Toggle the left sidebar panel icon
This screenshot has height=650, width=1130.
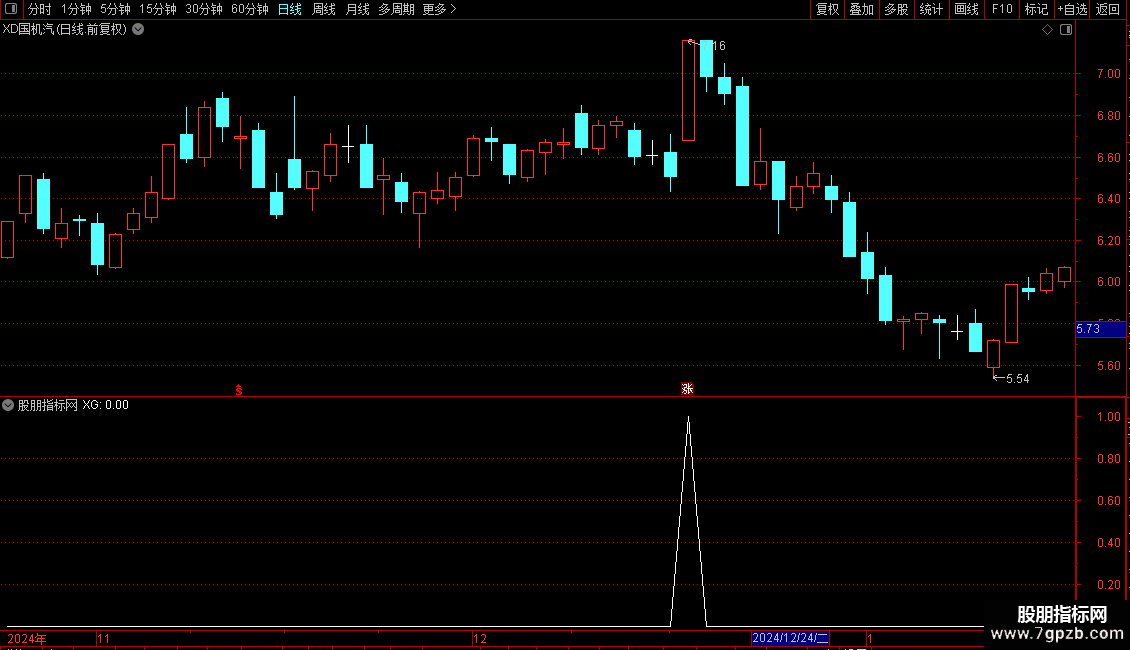tap(11, 9)
